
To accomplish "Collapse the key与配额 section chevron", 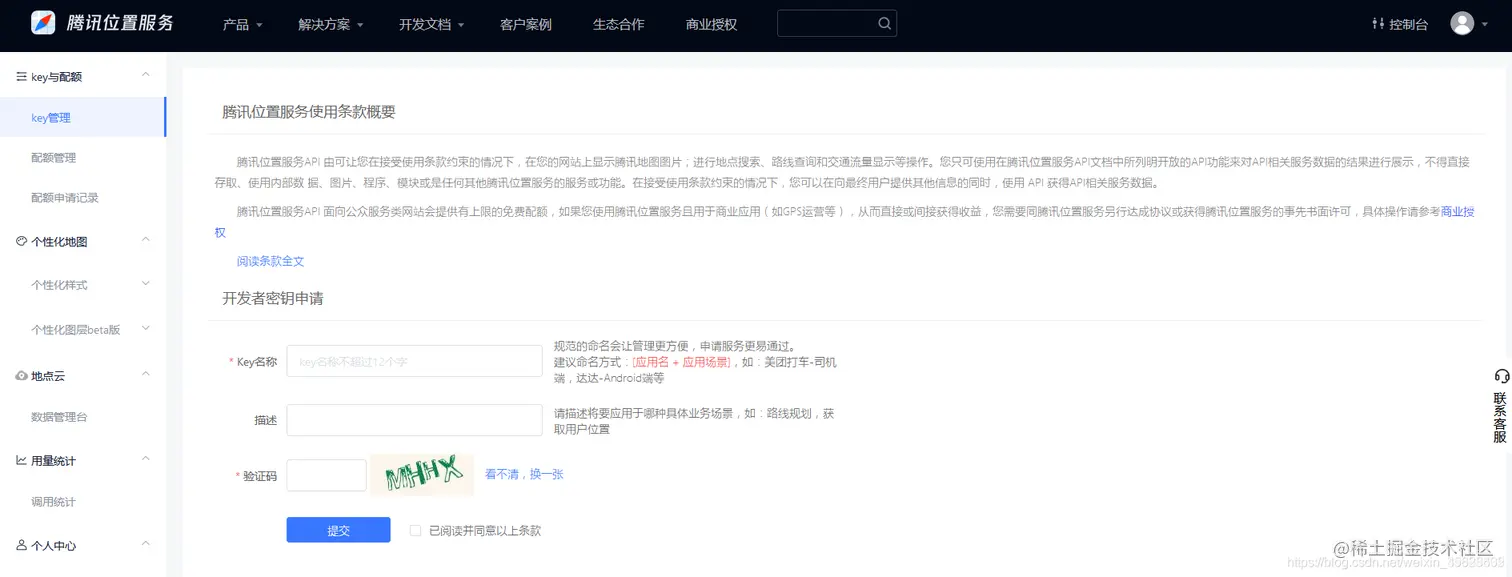I will (146, 75).
